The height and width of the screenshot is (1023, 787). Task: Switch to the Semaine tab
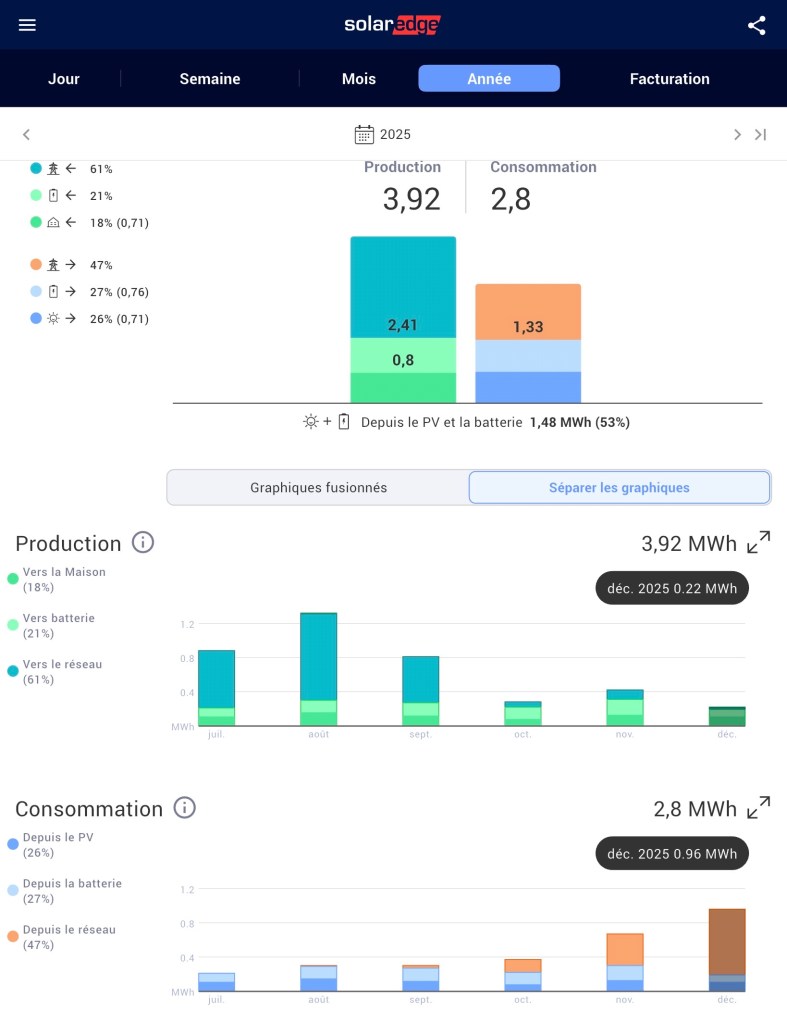coord(210,79)
